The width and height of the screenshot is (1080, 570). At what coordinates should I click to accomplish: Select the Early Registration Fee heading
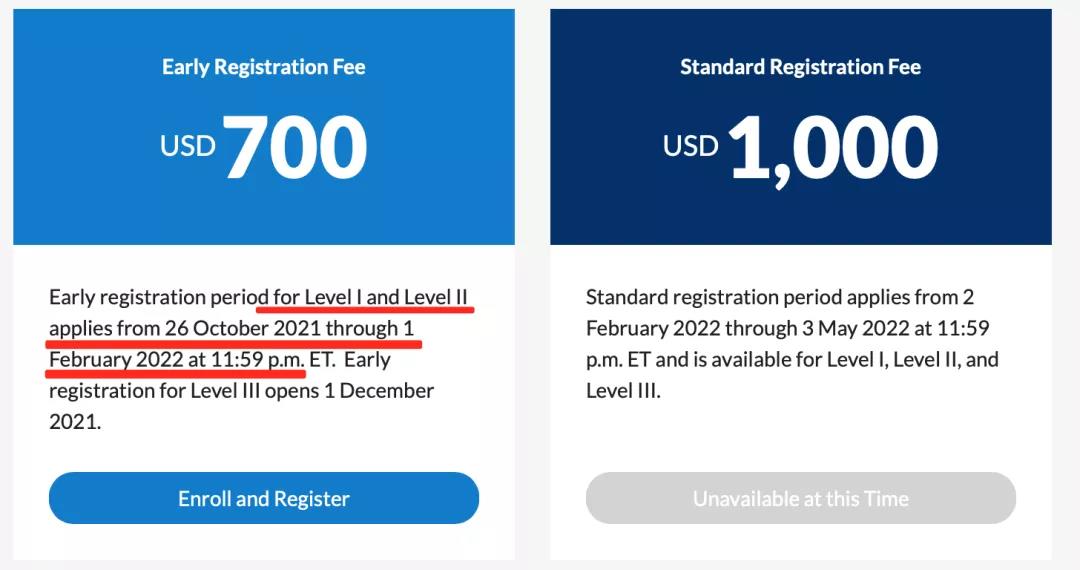coord(264,67)
